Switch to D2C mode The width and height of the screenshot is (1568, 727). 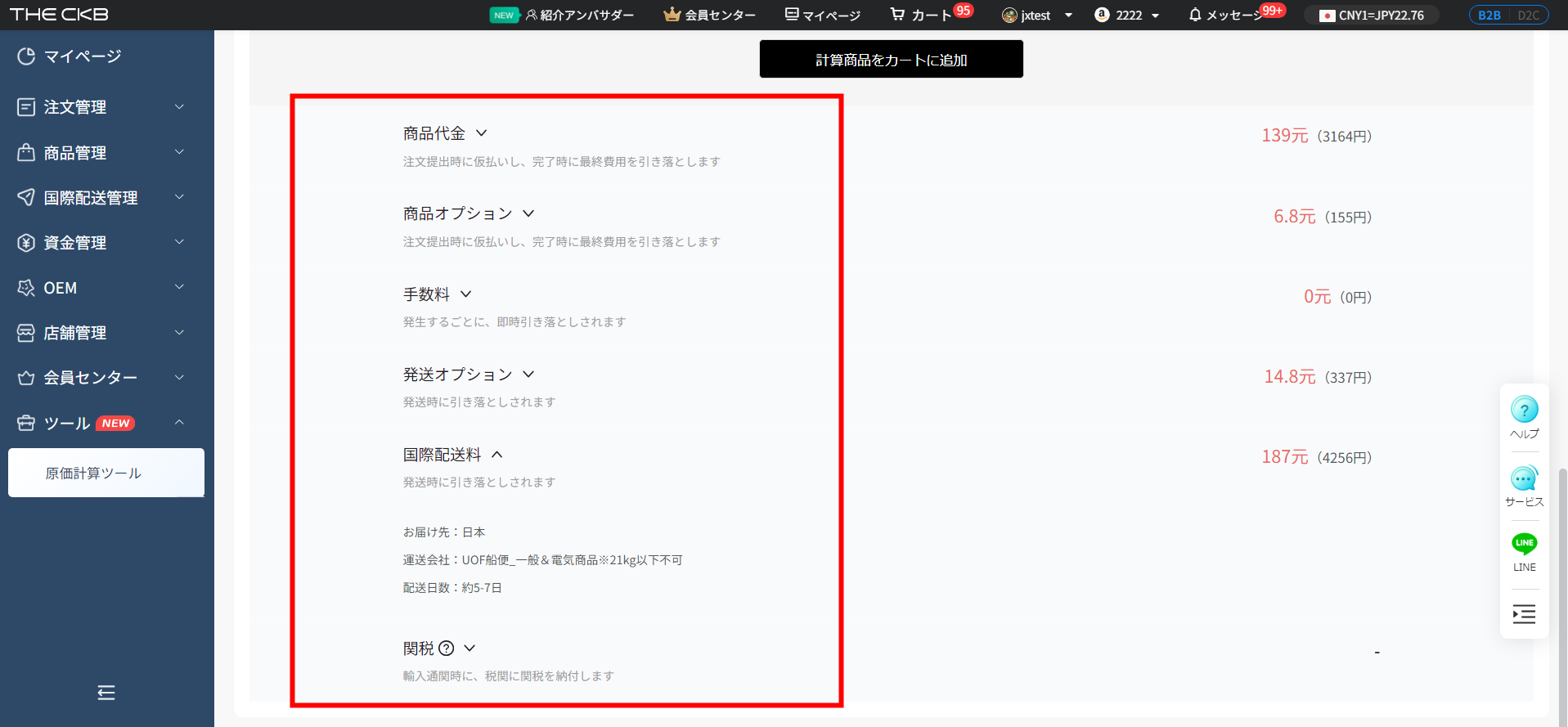point(1528,15)
